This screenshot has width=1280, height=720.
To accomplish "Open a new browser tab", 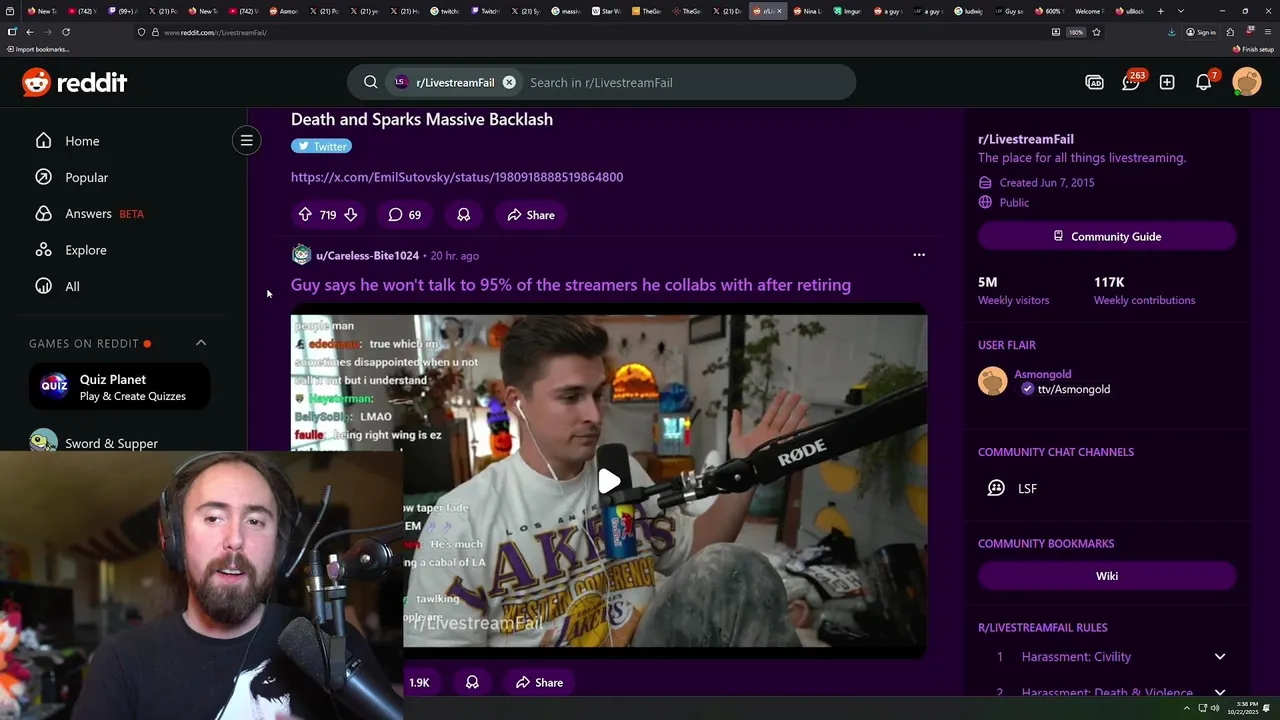I will 1161,11.
